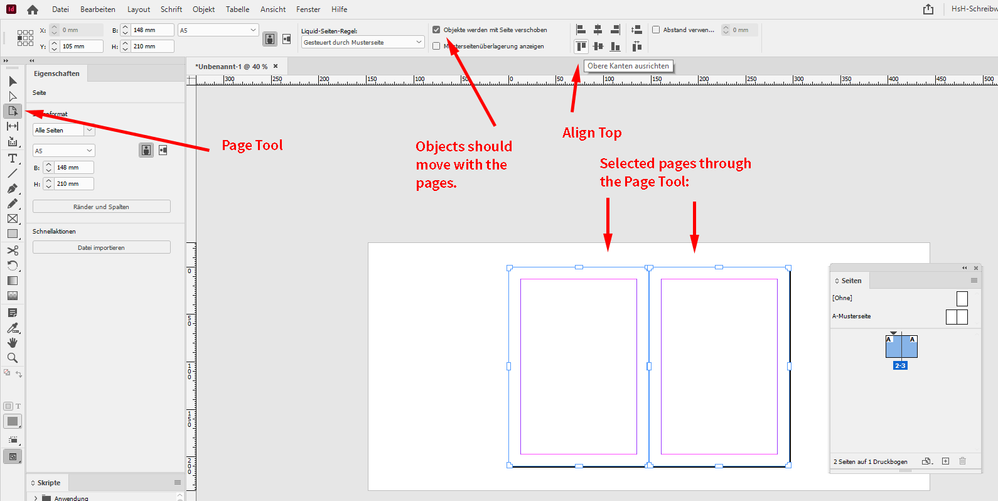Image resolution: width=998 pixels, height=501 pixels.
Task: Select the Type tool
Action: (x=12, y=158)
